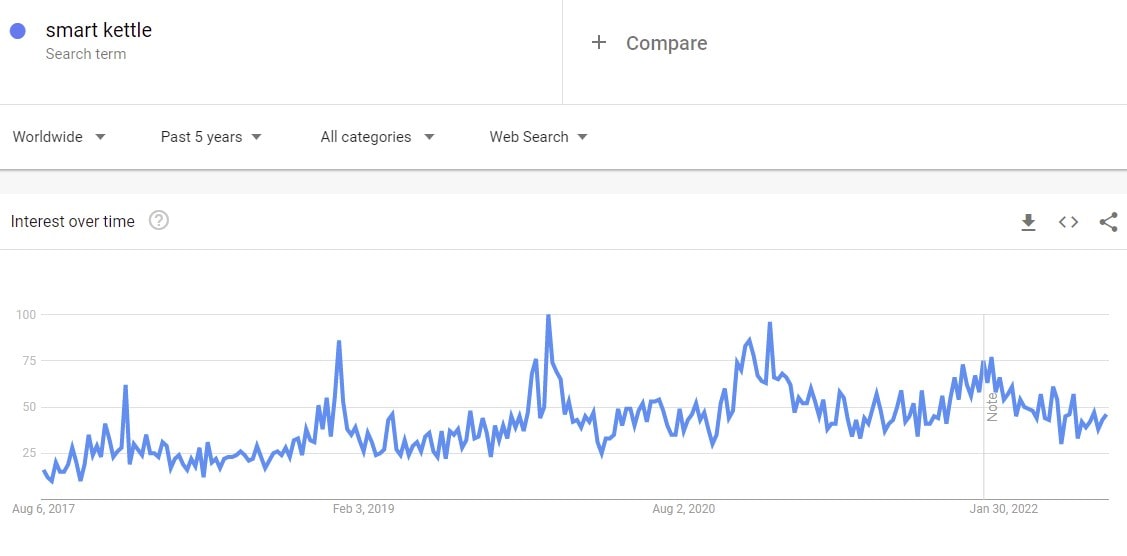Click the Jan 30, 2022 axis label

1003,509
